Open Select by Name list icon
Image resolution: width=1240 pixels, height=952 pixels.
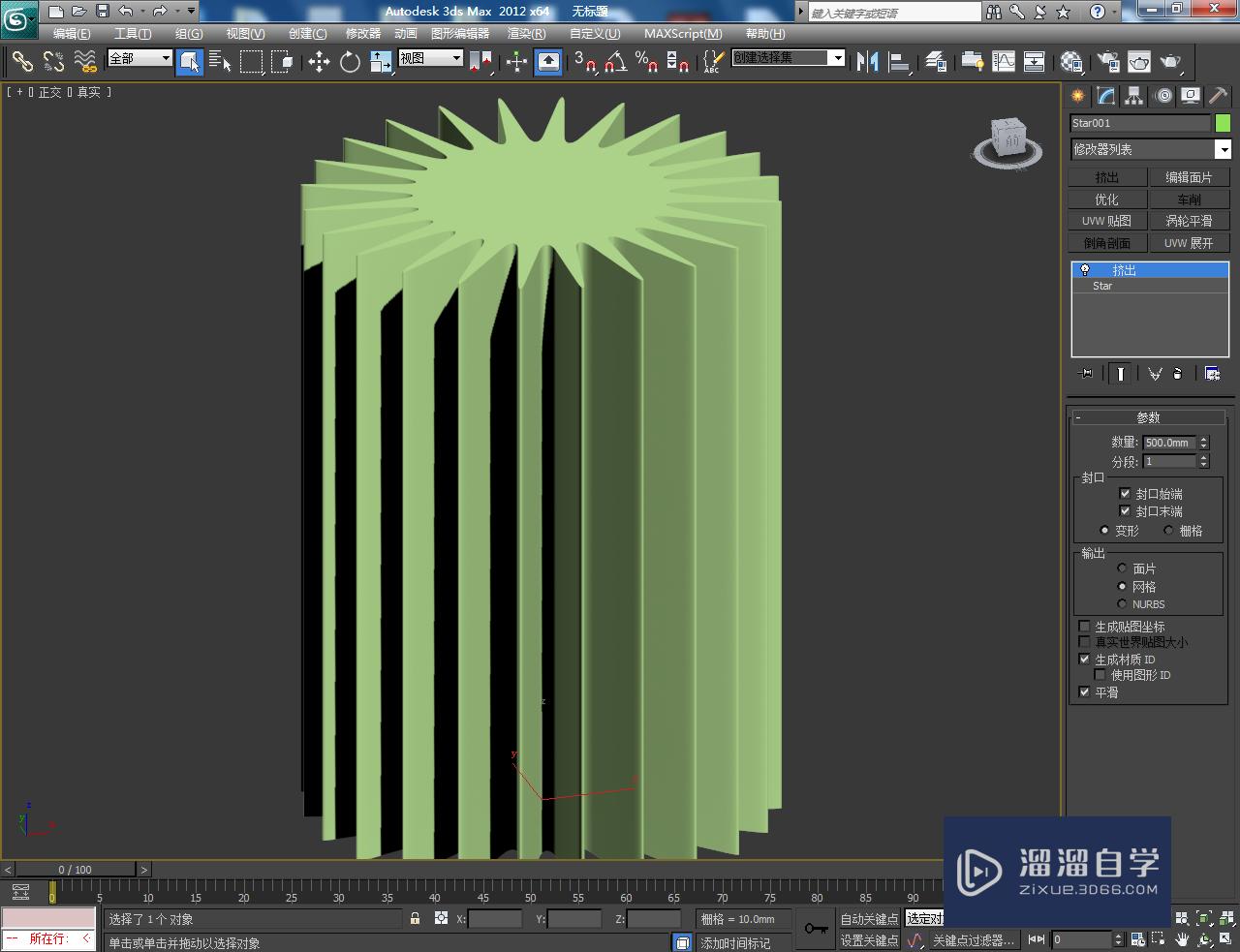220,62
